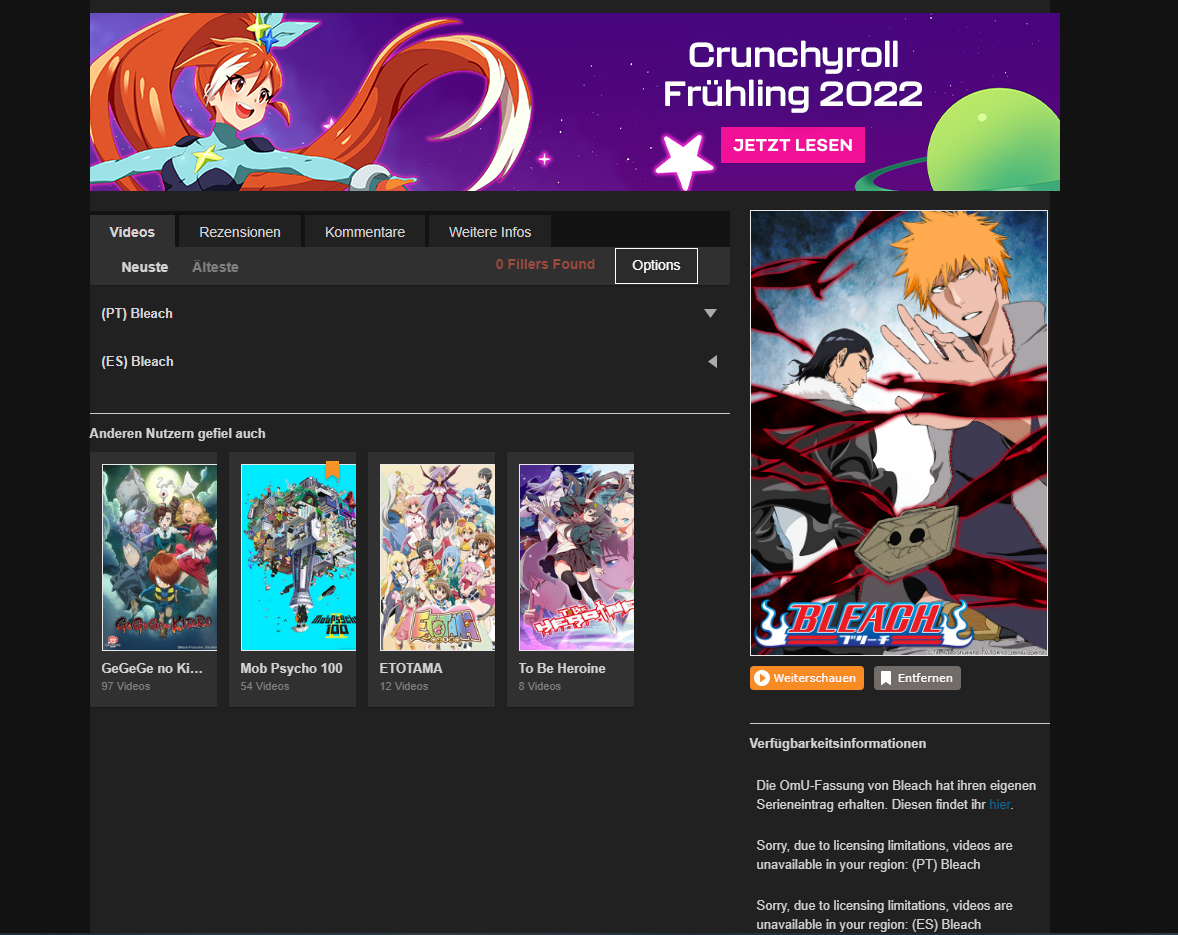Open the (PT) Bleach season row

point(137,313)
